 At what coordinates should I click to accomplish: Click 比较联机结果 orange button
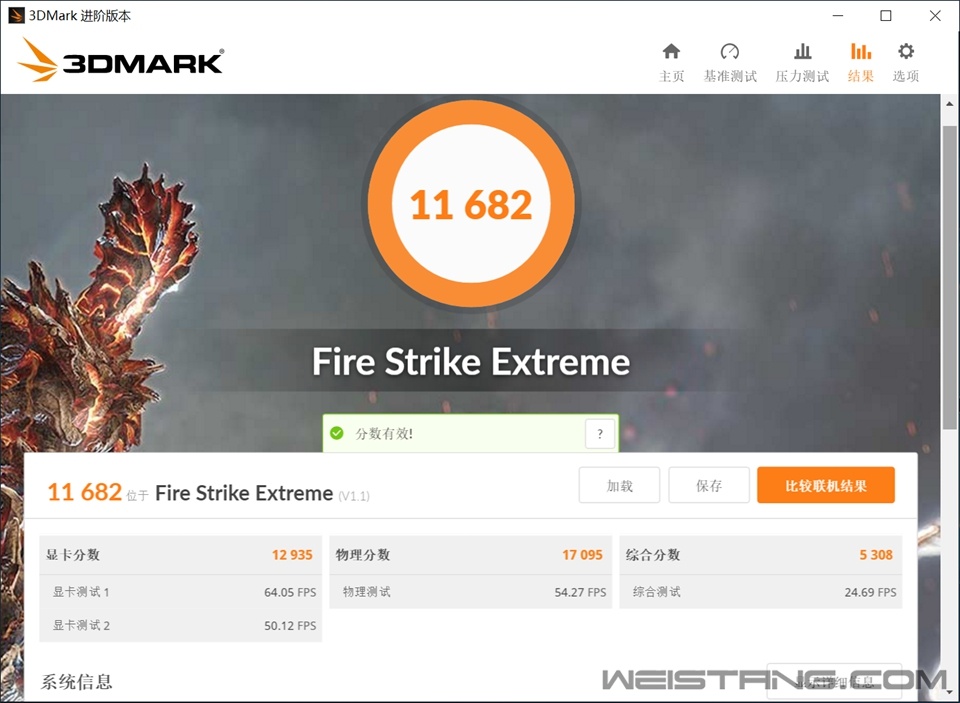[x=826, y=485]
